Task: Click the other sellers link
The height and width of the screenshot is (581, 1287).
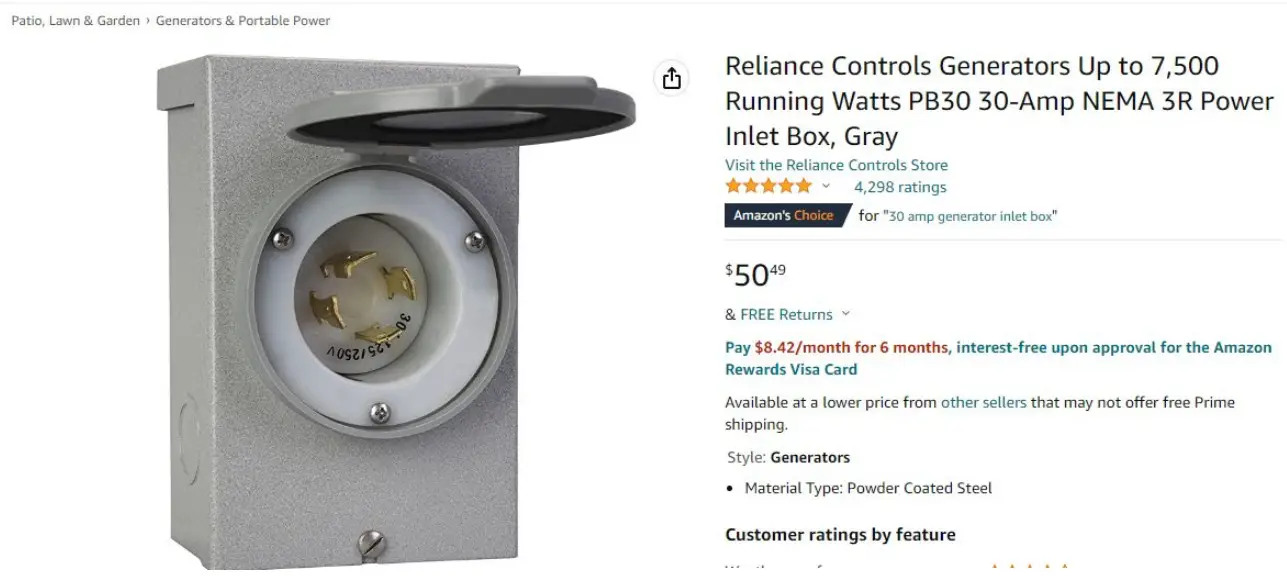Action: tap(984, 402)
